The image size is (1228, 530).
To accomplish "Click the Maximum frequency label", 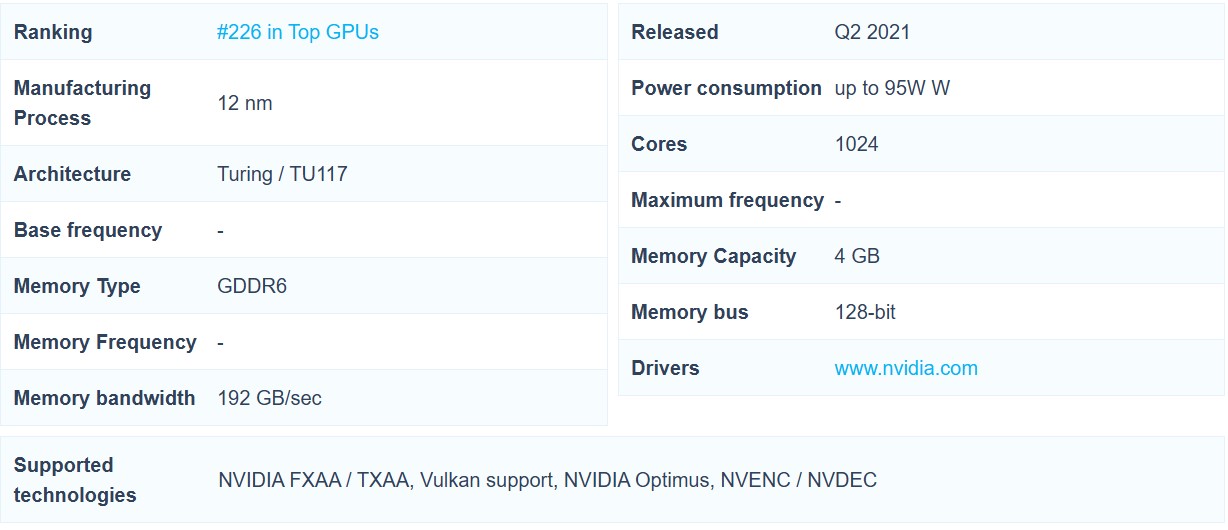I will (727, 200).
